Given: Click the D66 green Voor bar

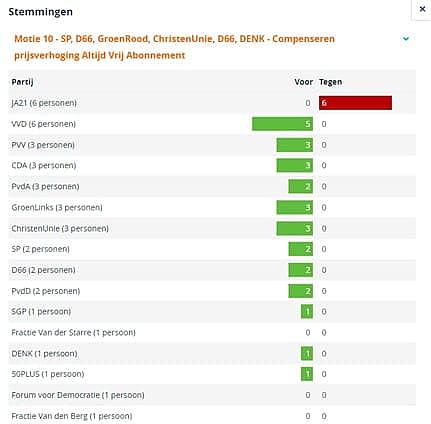Looking at the screenshot, I should click(301, 270).
